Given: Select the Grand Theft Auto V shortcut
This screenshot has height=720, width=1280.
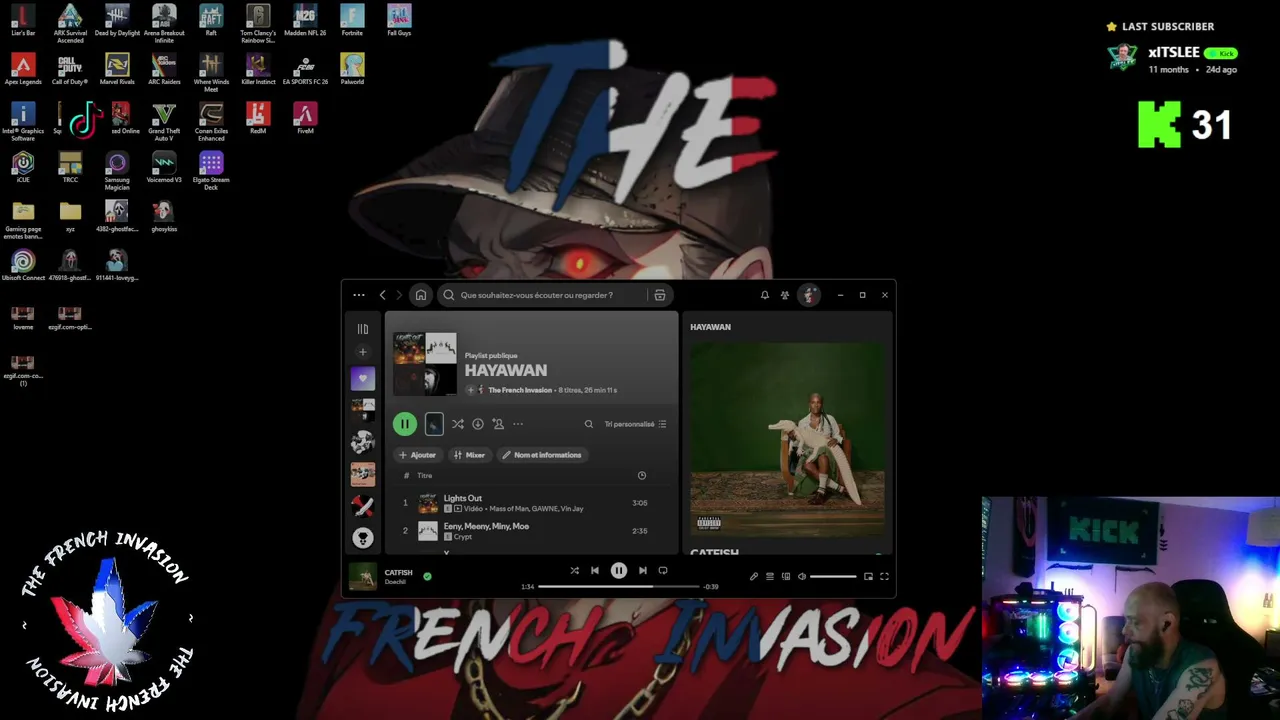Looking at the screenshot, I should (x=164, y=122).
